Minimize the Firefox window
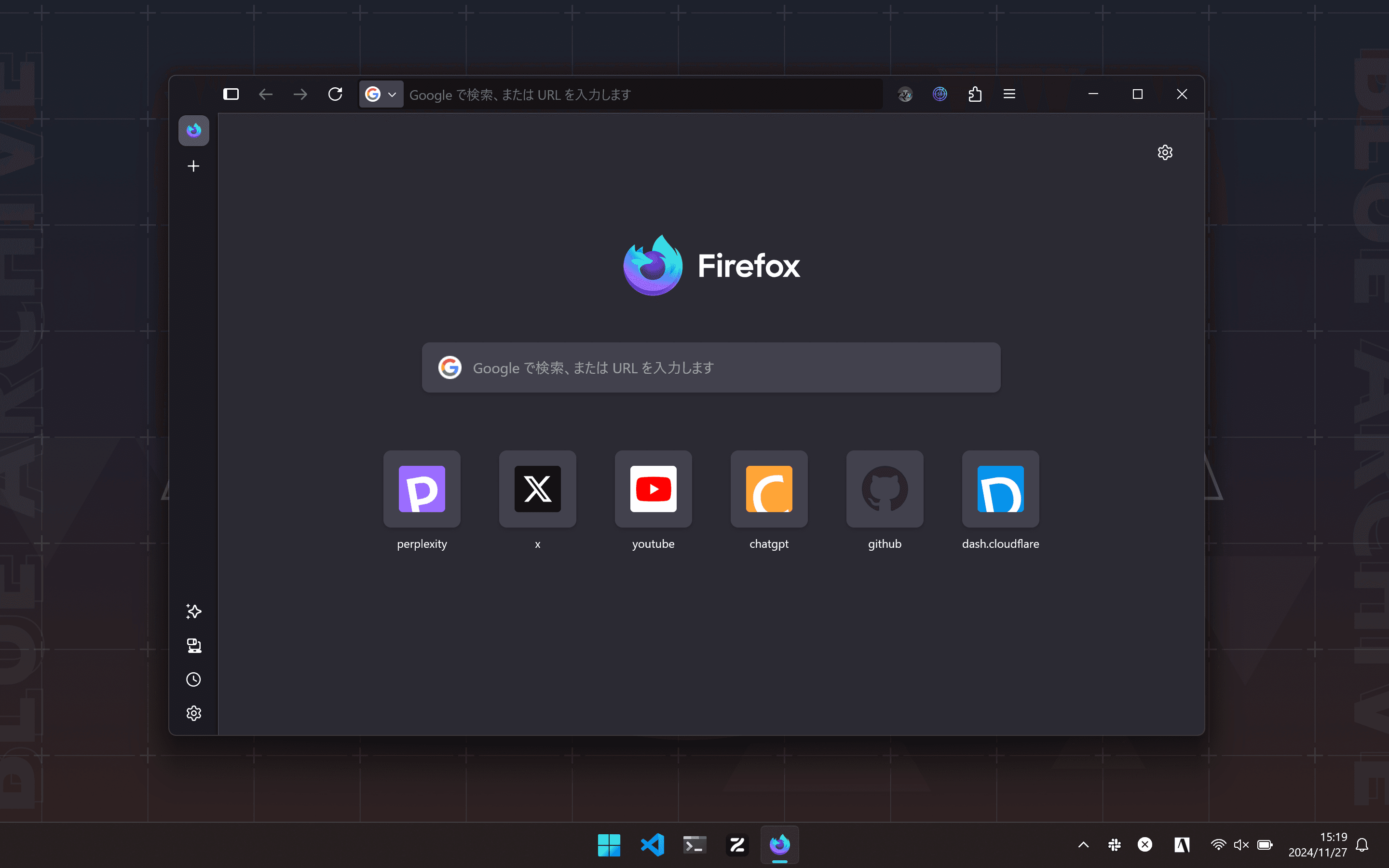The width and height of the screenshot is (1389, 868). pos(1093,94)
